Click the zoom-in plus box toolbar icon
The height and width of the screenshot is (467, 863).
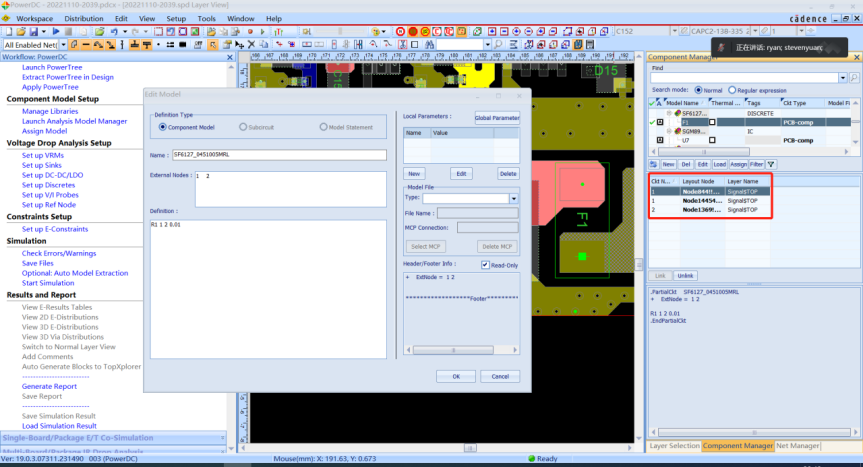click(492, 31)
